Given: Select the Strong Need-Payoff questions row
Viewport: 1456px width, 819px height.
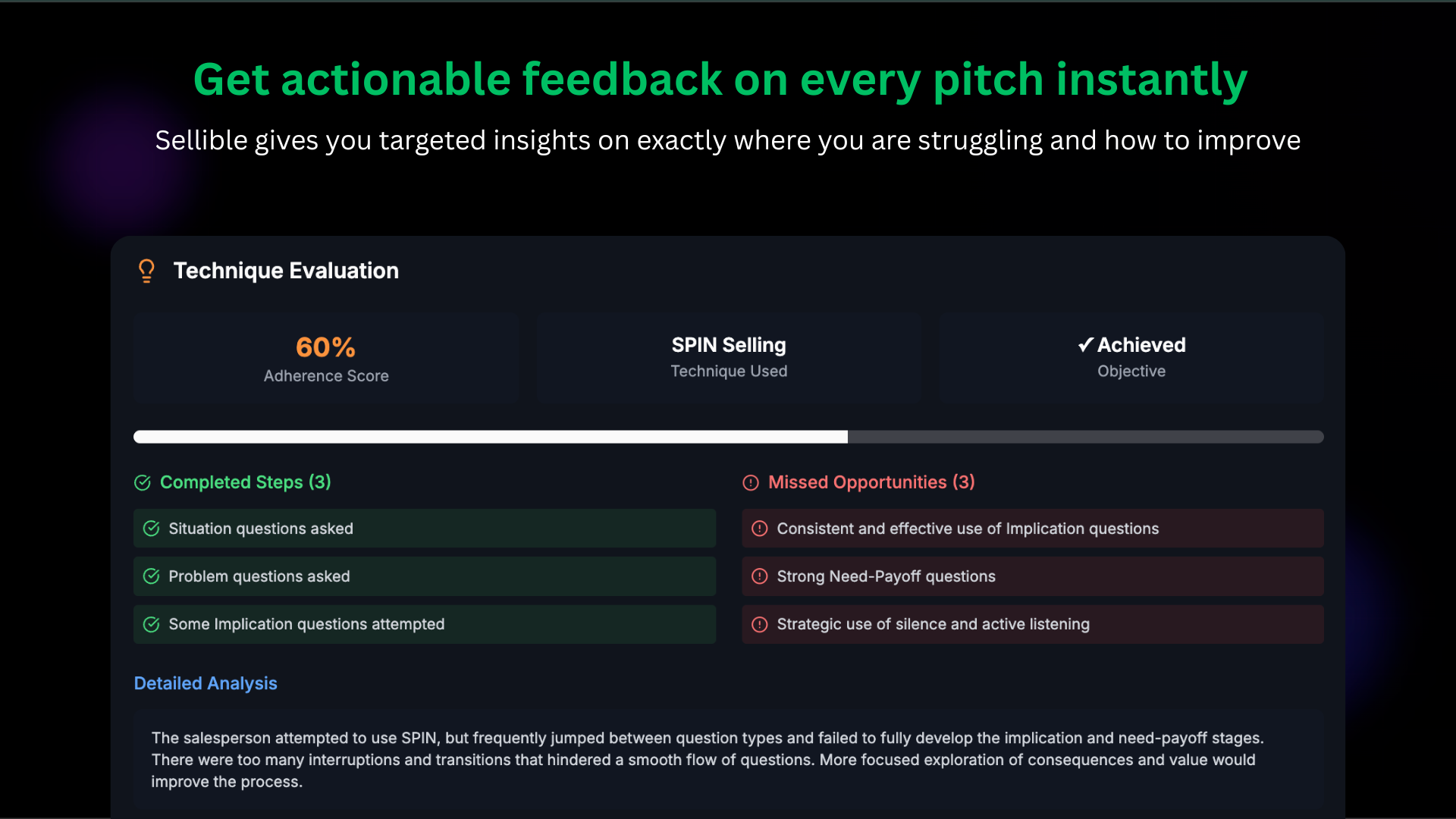Looking at the screenshot, I should (1033, 576).
